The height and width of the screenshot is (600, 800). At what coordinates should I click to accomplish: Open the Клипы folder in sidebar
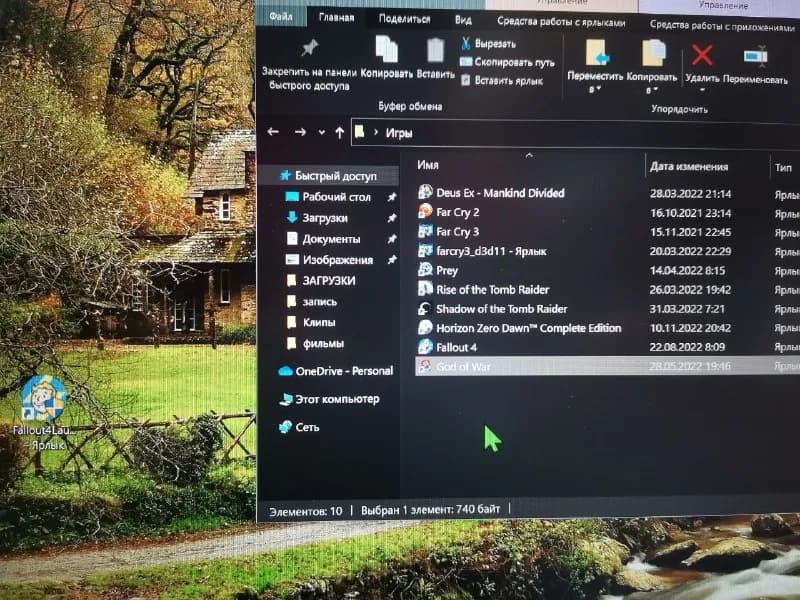tap(319, 322)
